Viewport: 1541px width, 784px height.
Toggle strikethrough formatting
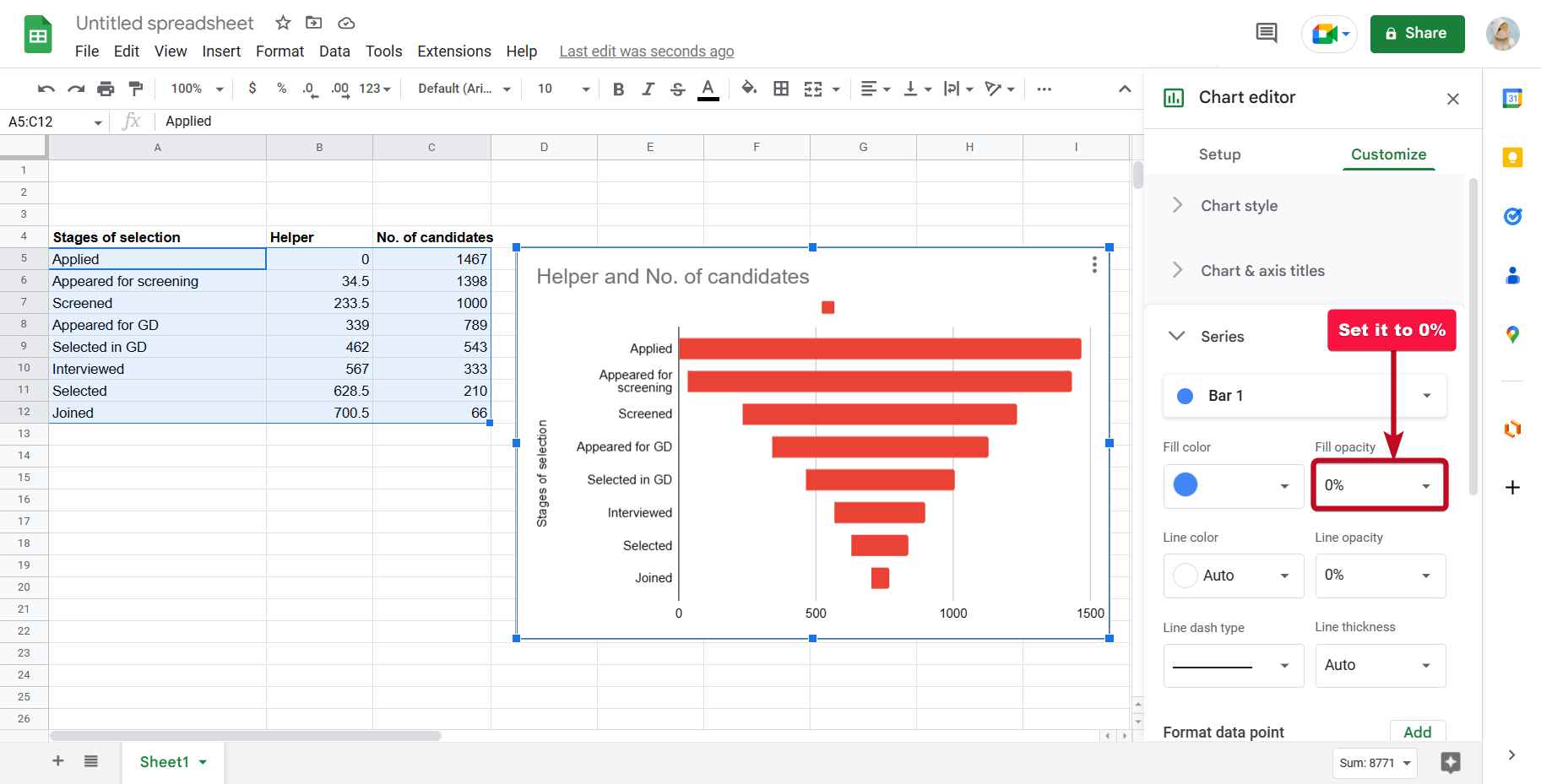coord(677,89)
